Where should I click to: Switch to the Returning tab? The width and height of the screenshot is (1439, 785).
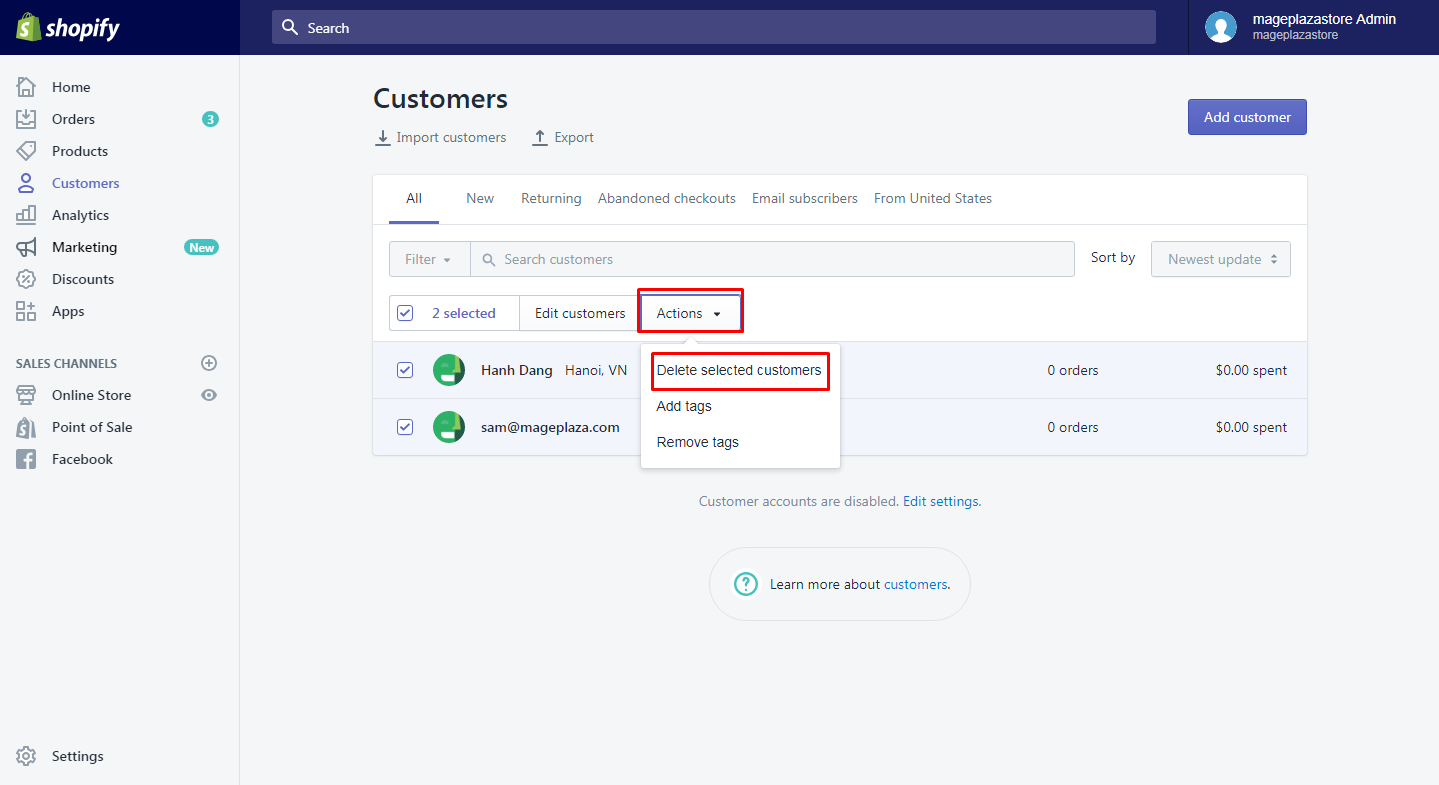coord(551,199)
